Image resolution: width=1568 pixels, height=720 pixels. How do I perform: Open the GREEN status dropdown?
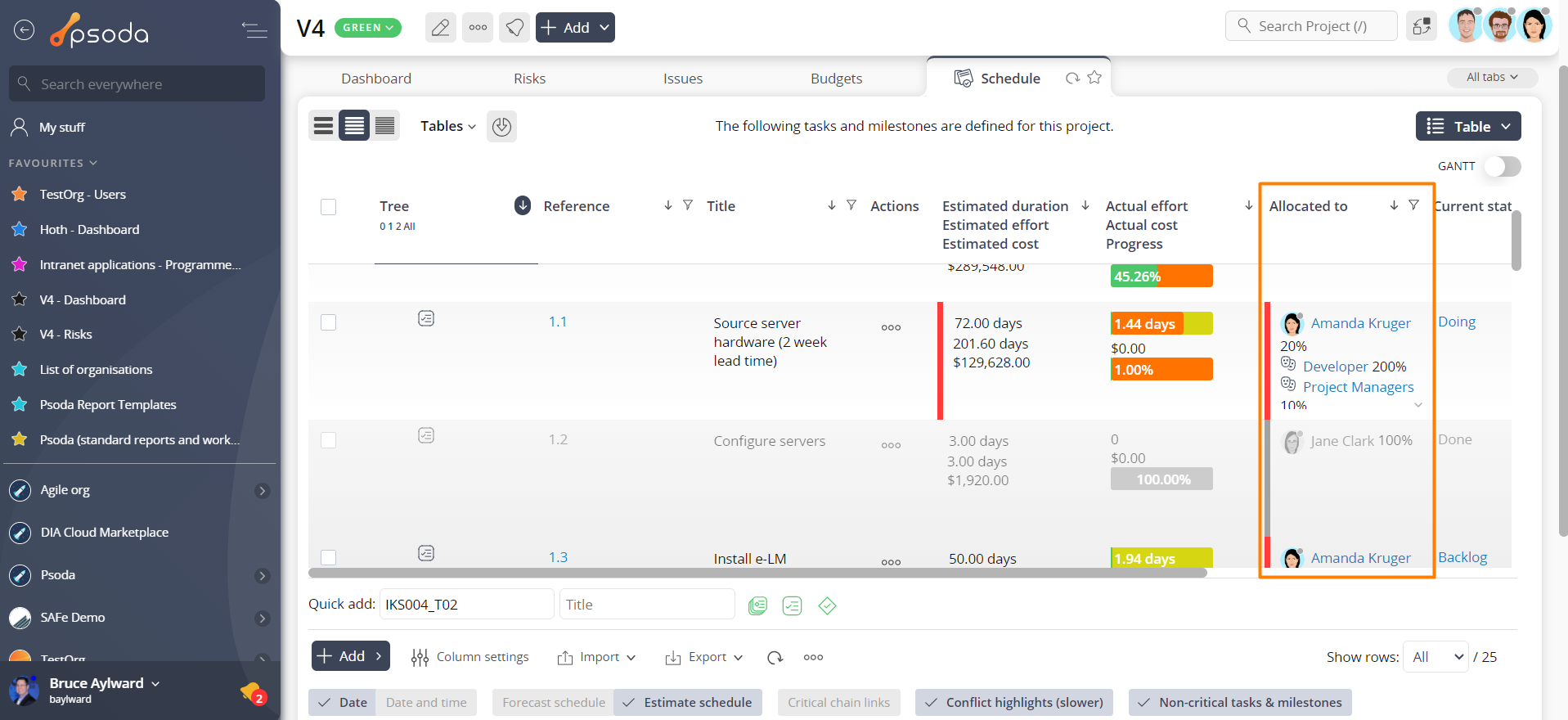(368, 28)
